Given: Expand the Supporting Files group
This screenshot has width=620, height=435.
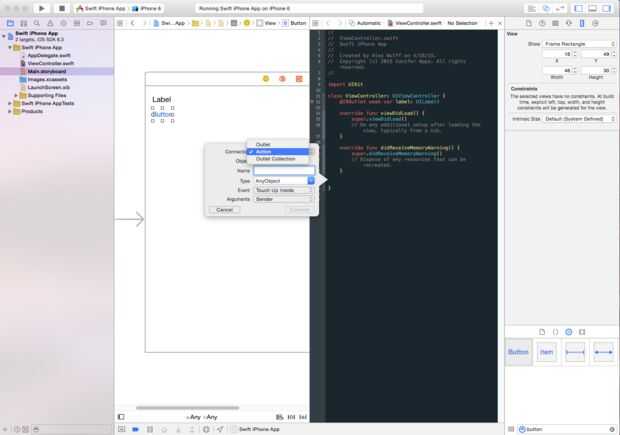Looking at the screenshot, I should (x=16, y=95).
